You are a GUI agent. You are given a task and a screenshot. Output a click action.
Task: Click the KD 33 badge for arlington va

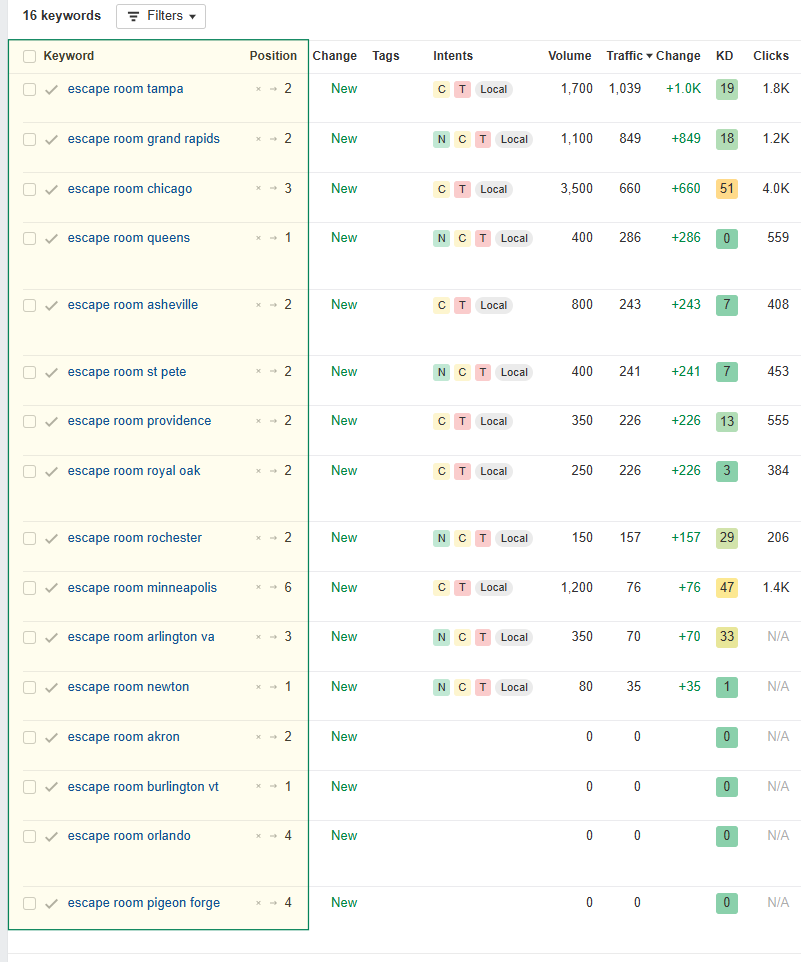727,637
